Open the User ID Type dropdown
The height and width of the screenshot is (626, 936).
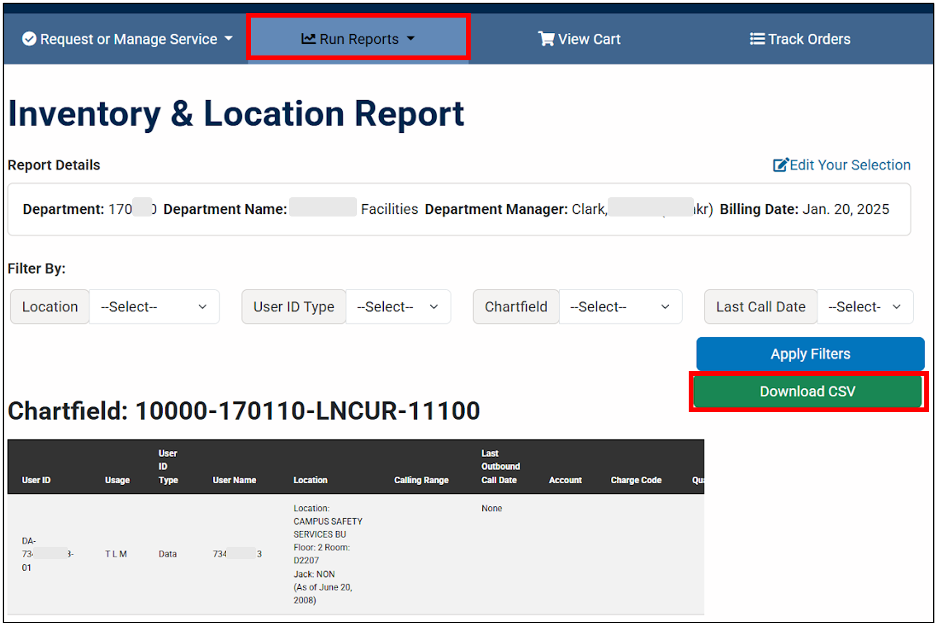pos(398,307)
